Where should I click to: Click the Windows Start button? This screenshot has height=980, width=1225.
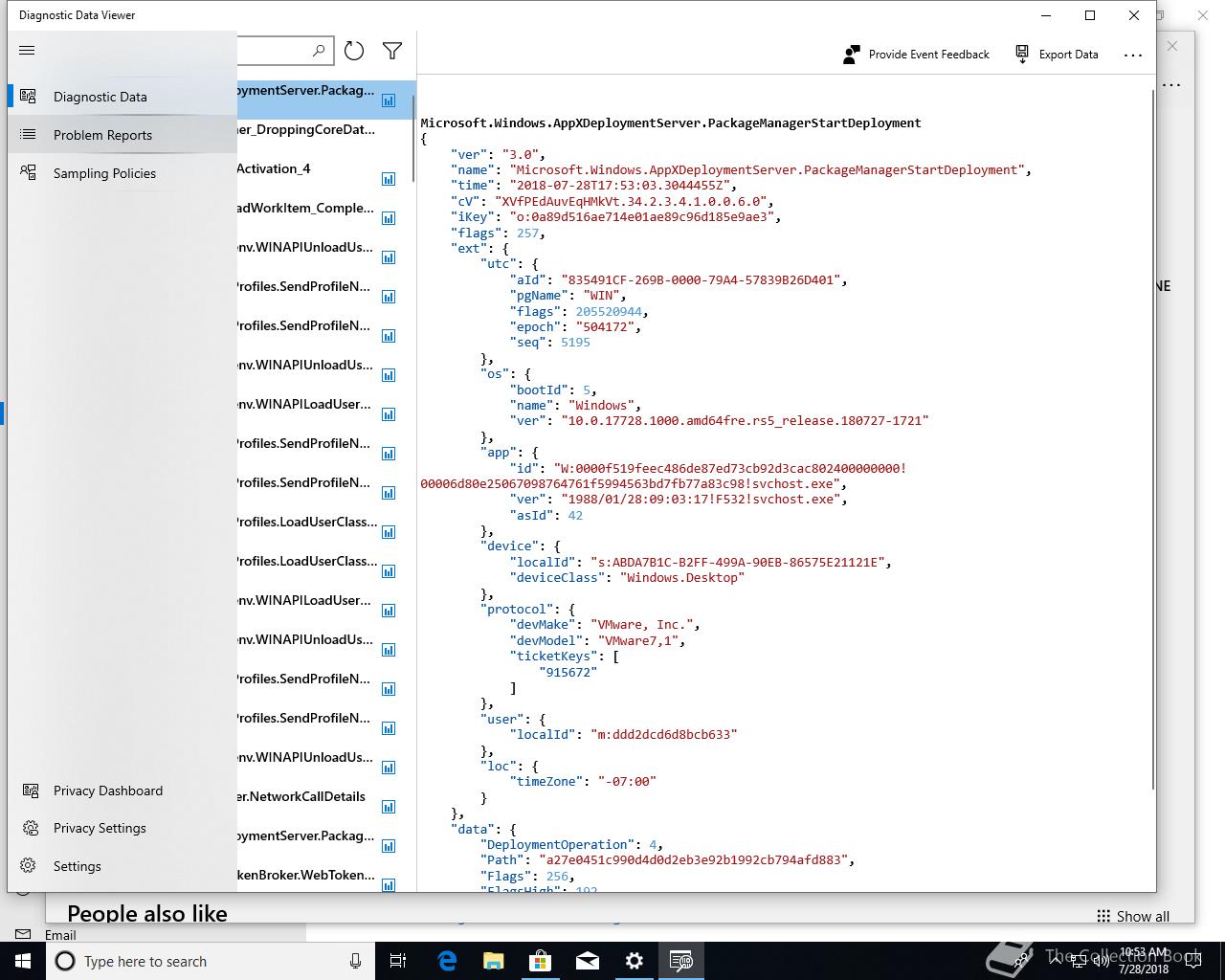click(23, 961)
